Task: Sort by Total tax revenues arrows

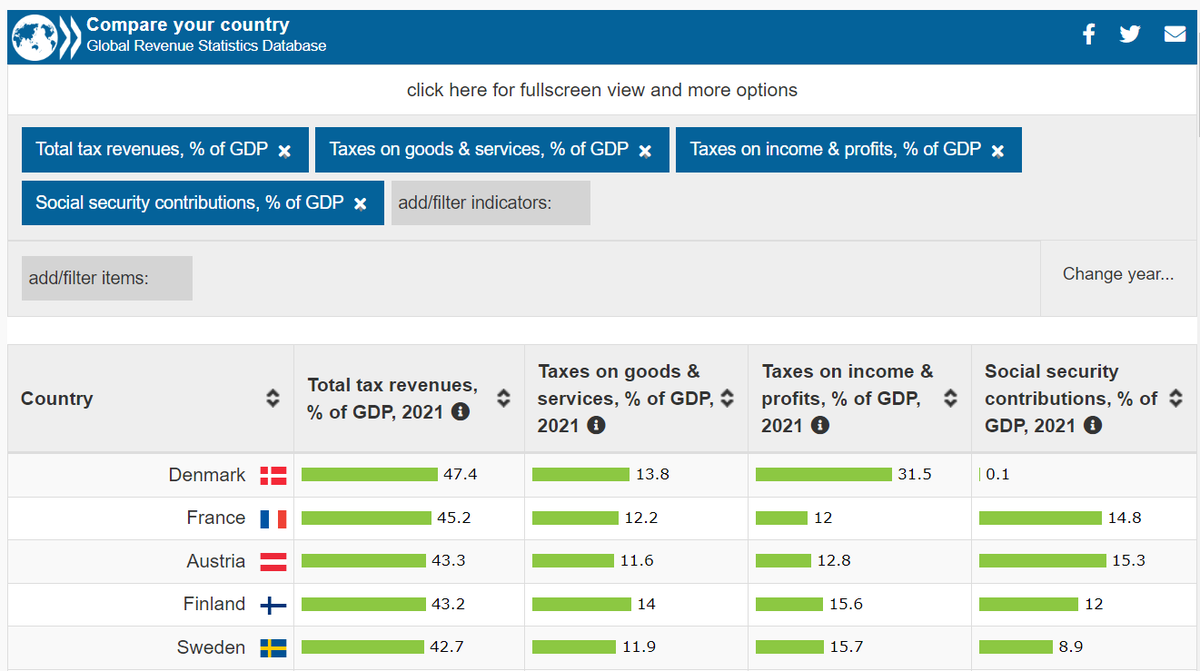Action: [x=504, y=398]
